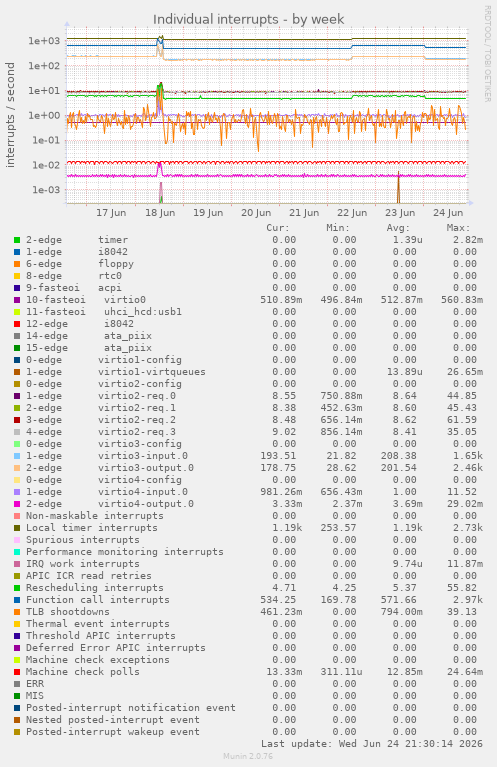This screenshot has height=767, width=497.
Task: Click the 'Non-maskable interrupts' legend label
Action: [95, 516]
